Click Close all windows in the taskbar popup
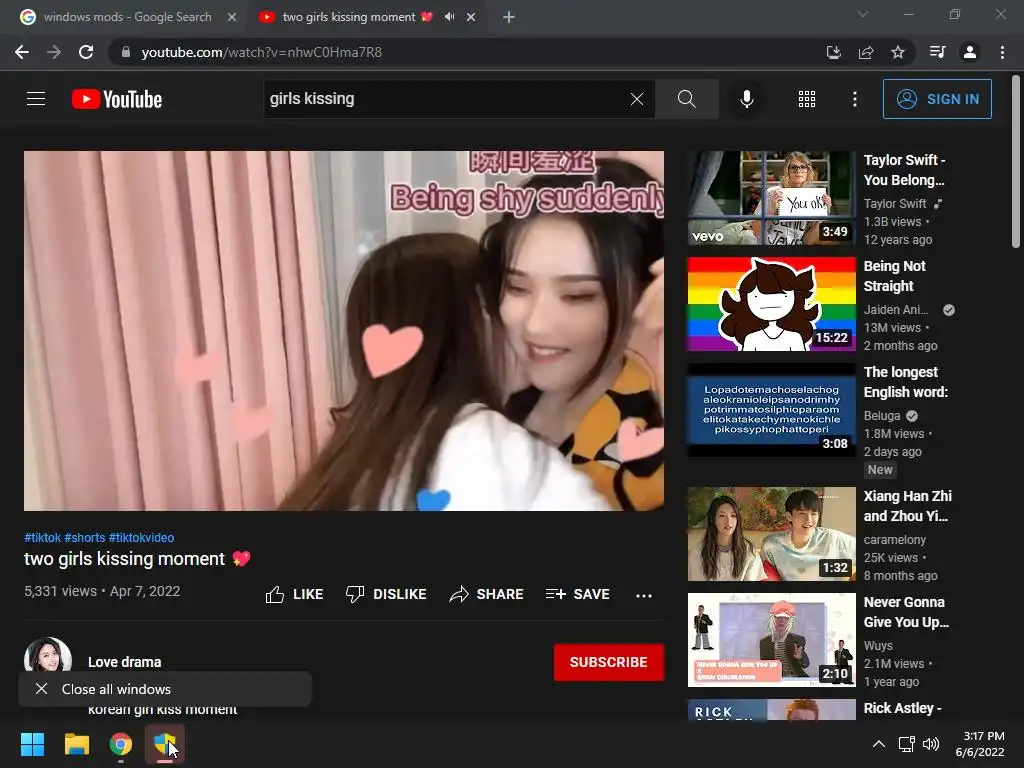The image size is (1024, 768). click(x=165, y=689)
